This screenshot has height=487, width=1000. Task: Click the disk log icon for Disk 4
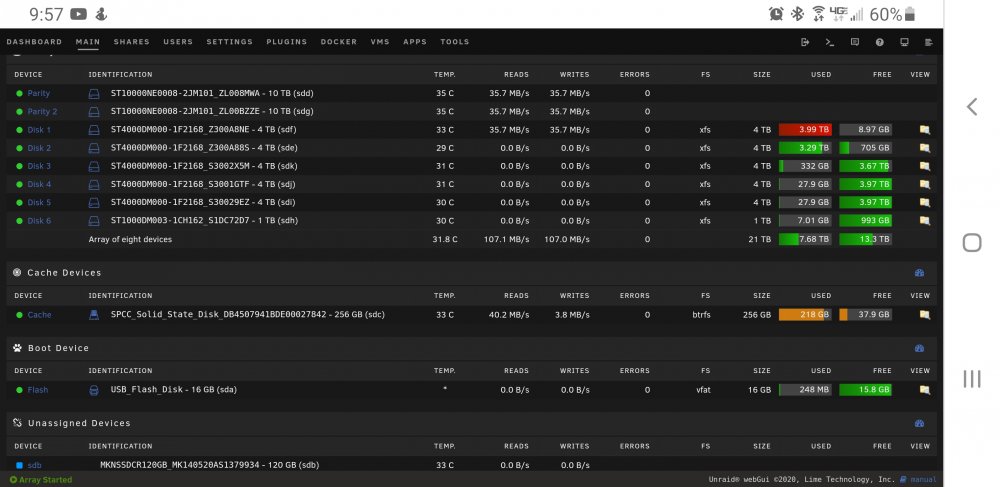pos(94,185)
